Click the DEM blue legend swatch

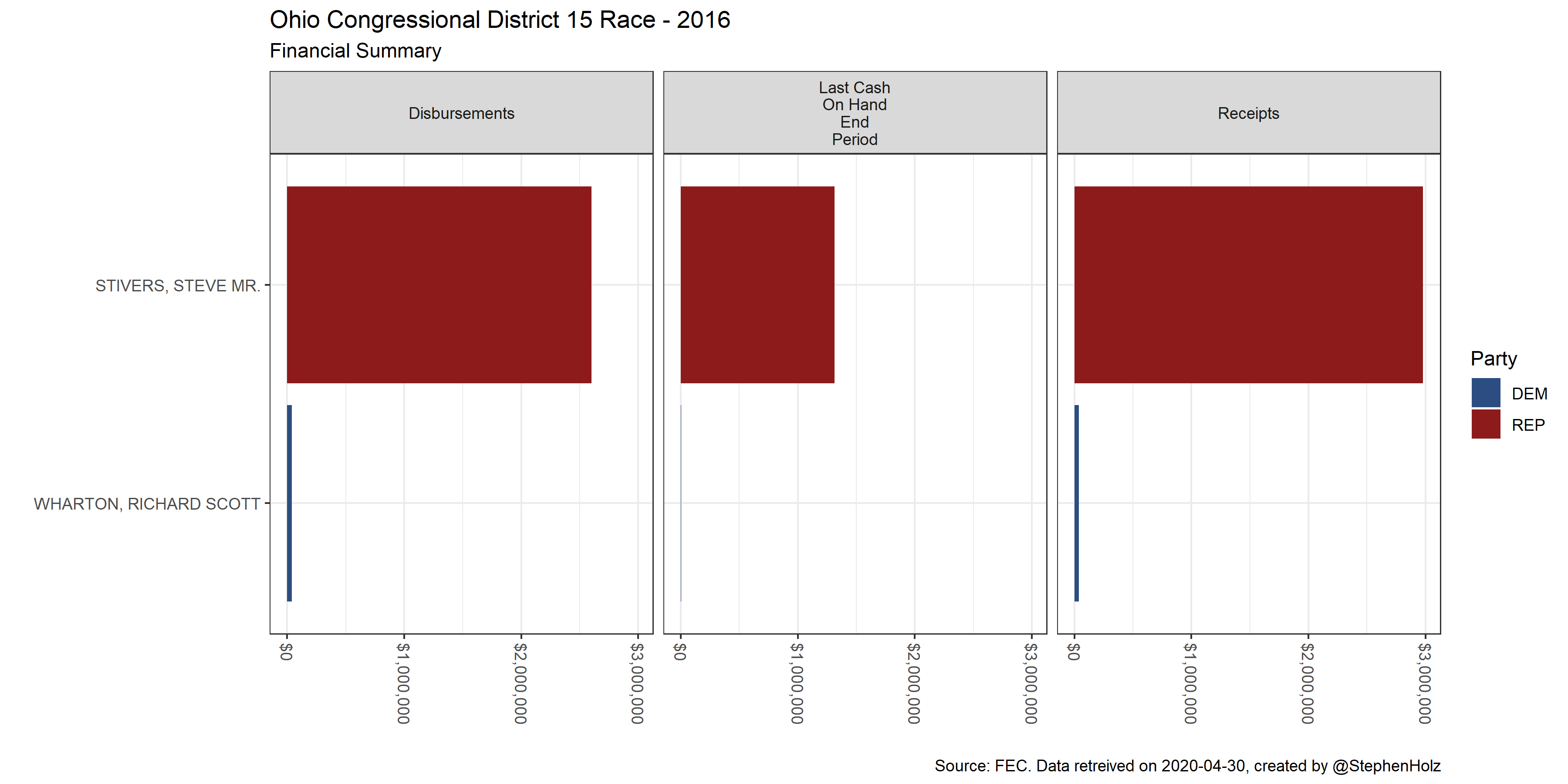(1485, 392)
